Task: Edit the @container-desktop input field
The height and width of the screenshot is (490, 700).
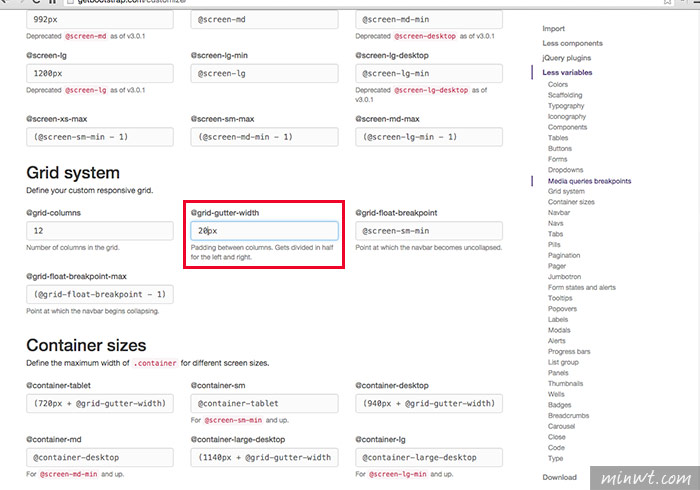Action: pyautogui.click(x=429, y=403)
